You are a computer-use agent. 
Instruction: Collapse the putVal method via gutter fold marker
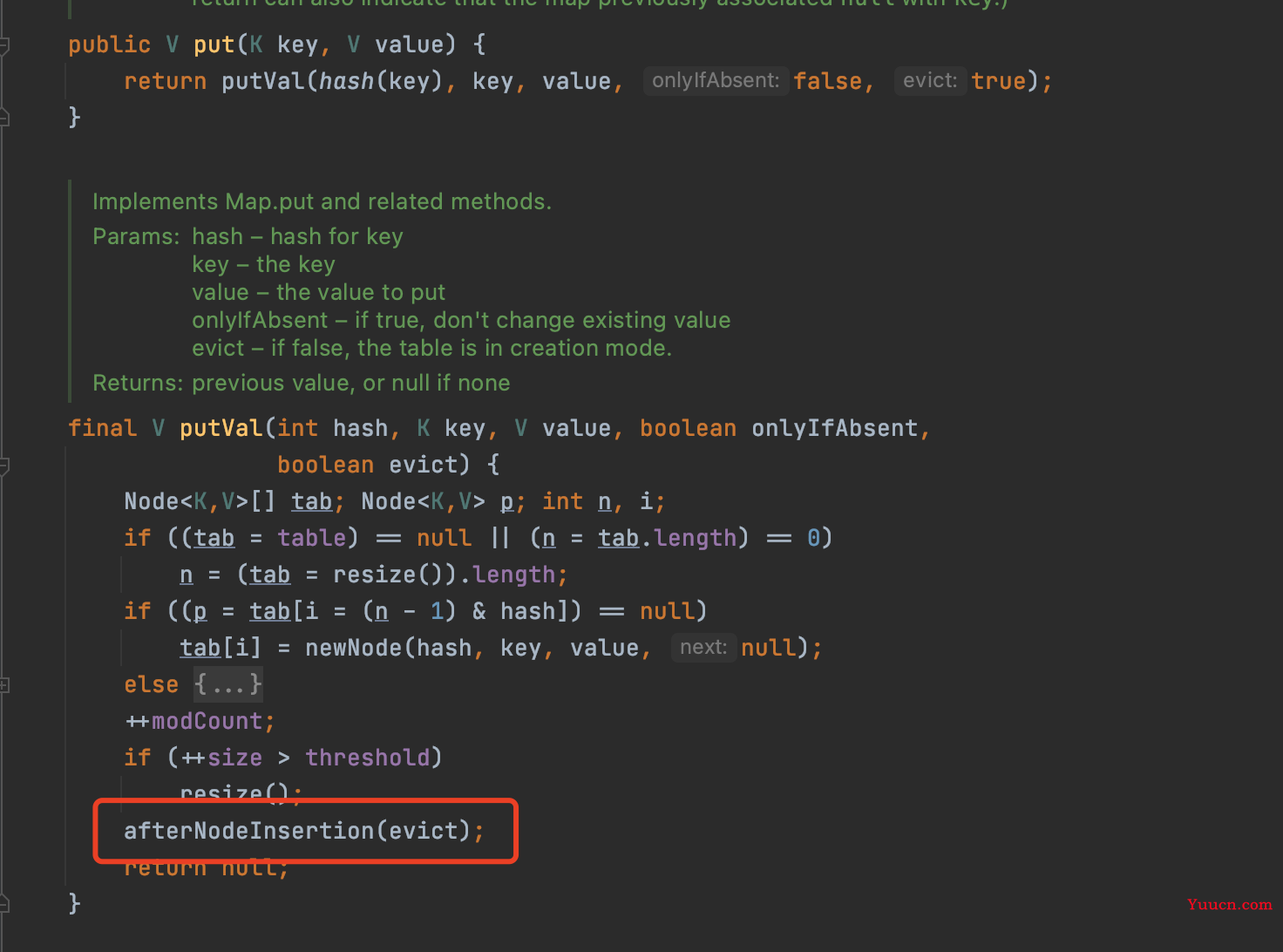3,466
